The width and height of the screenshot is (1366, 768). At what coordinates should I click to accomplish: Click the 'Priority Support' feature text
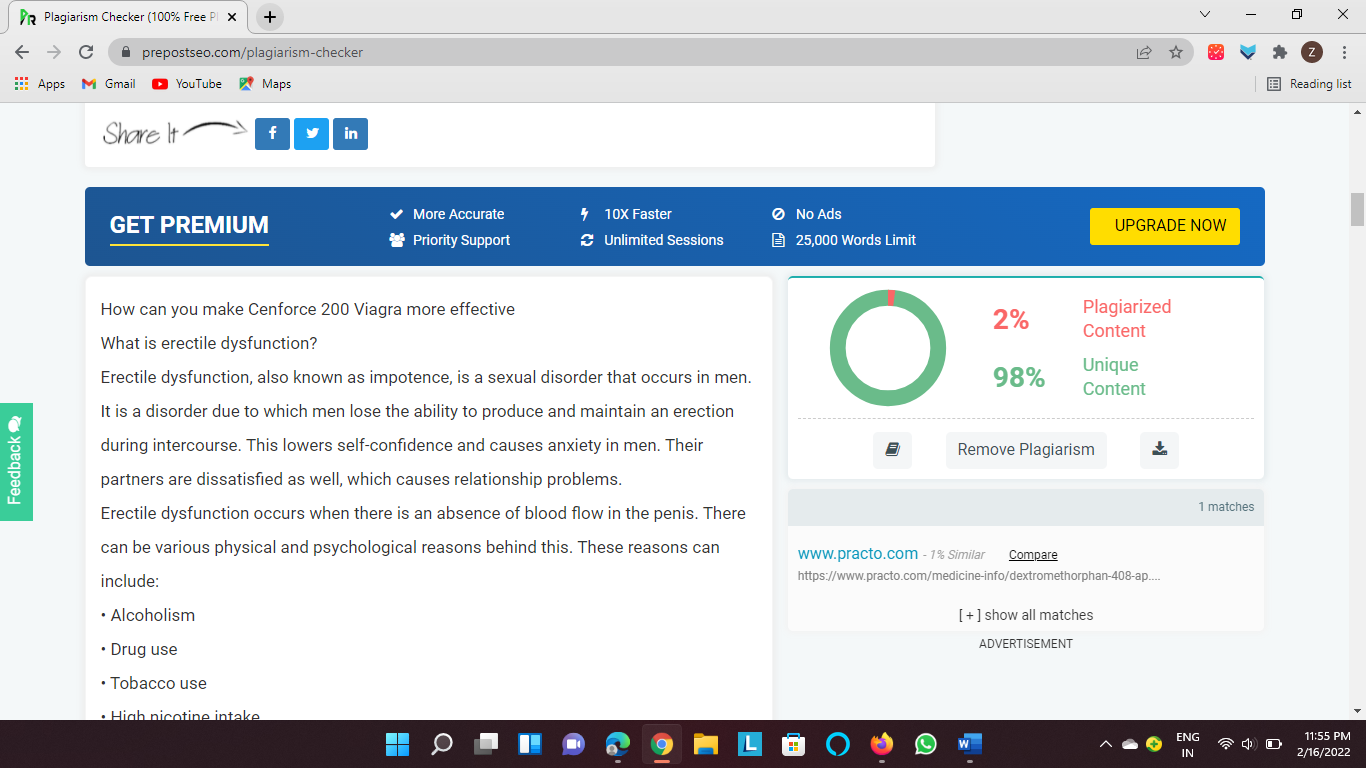(461, 240)
